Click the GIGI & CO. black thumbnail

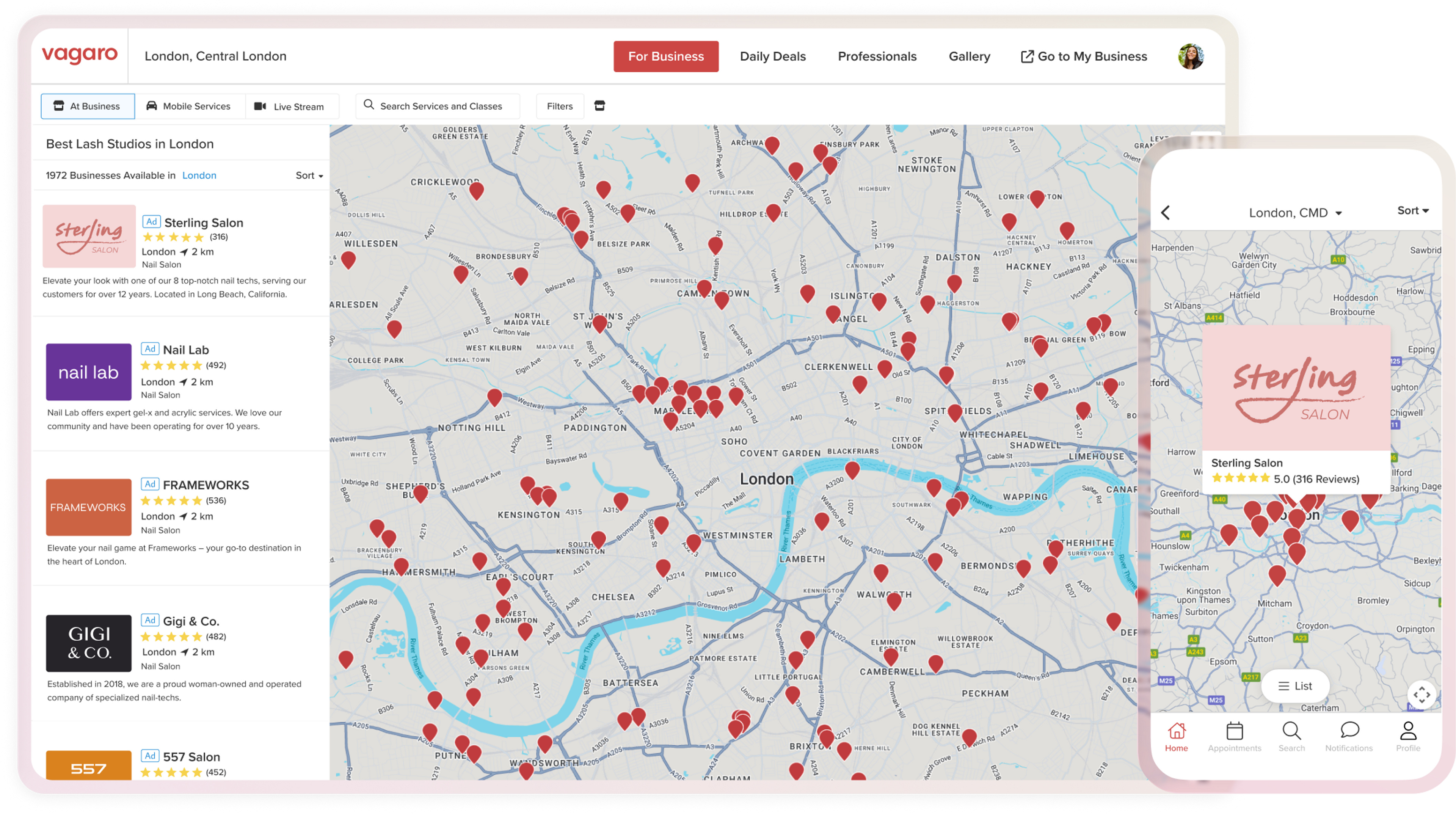pos(89,643)
